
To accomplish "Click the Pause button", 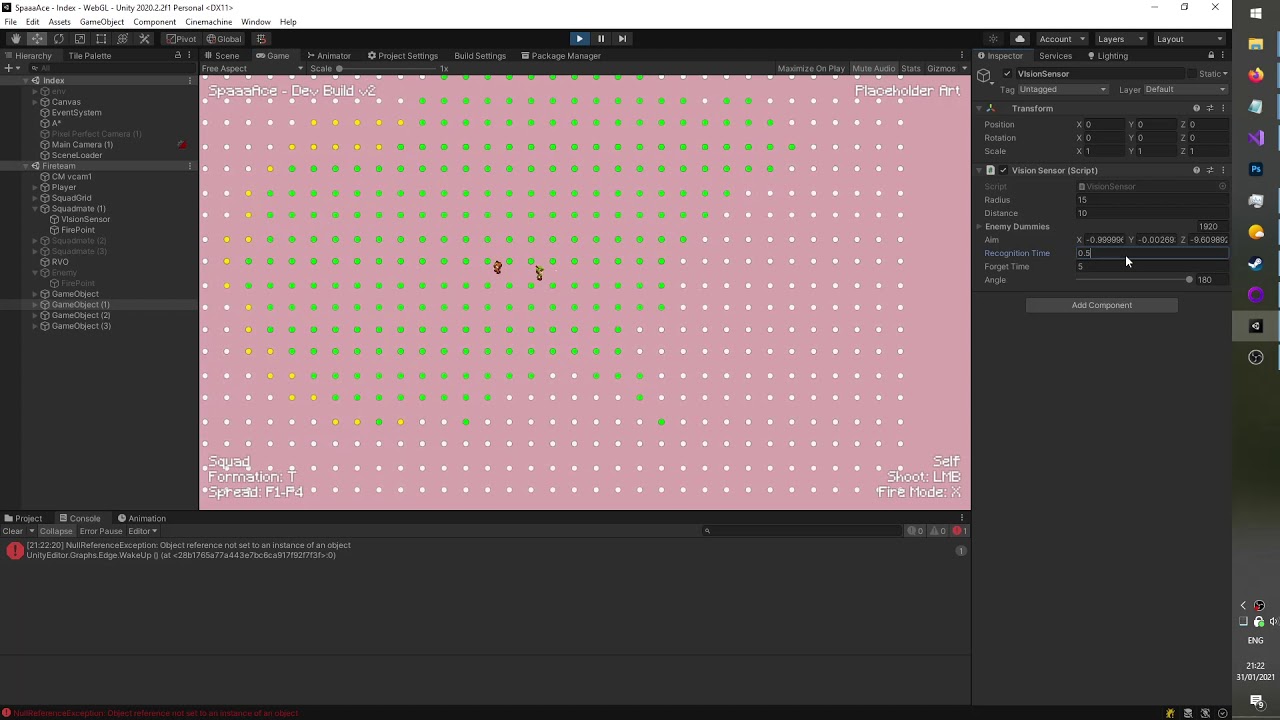I will tap(600, 39).
